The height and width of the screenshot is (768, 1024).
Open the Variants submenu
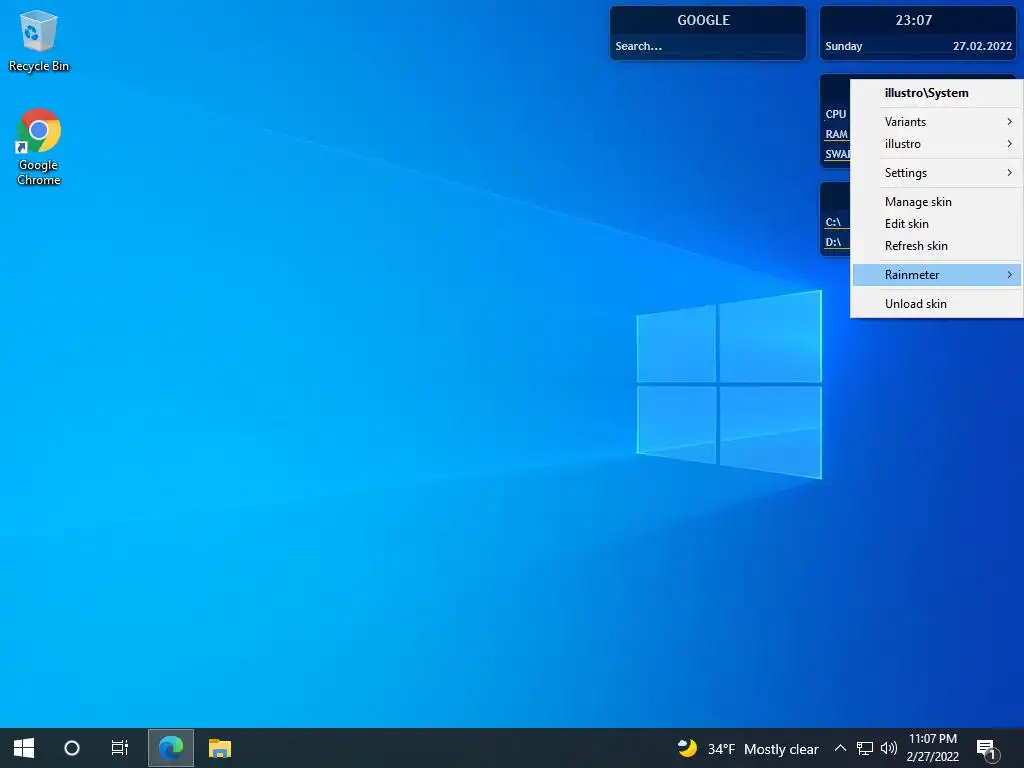(x=936, y=121)
